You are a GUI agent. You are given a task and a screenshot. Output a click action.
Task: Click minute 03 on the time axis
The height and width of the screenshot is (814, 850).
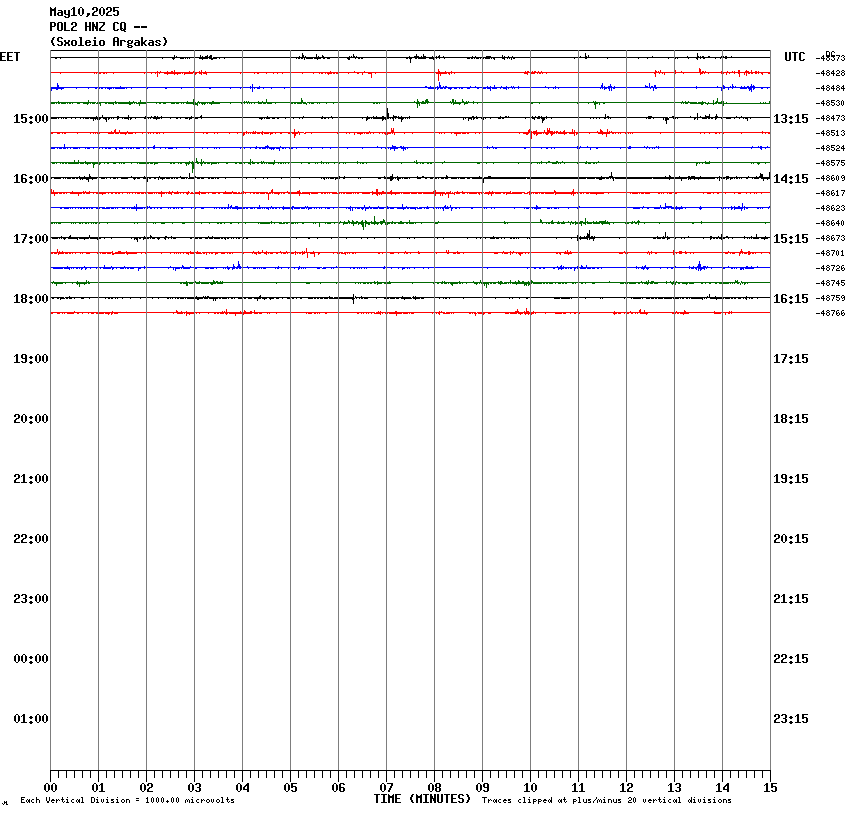[x=195, y=789]
